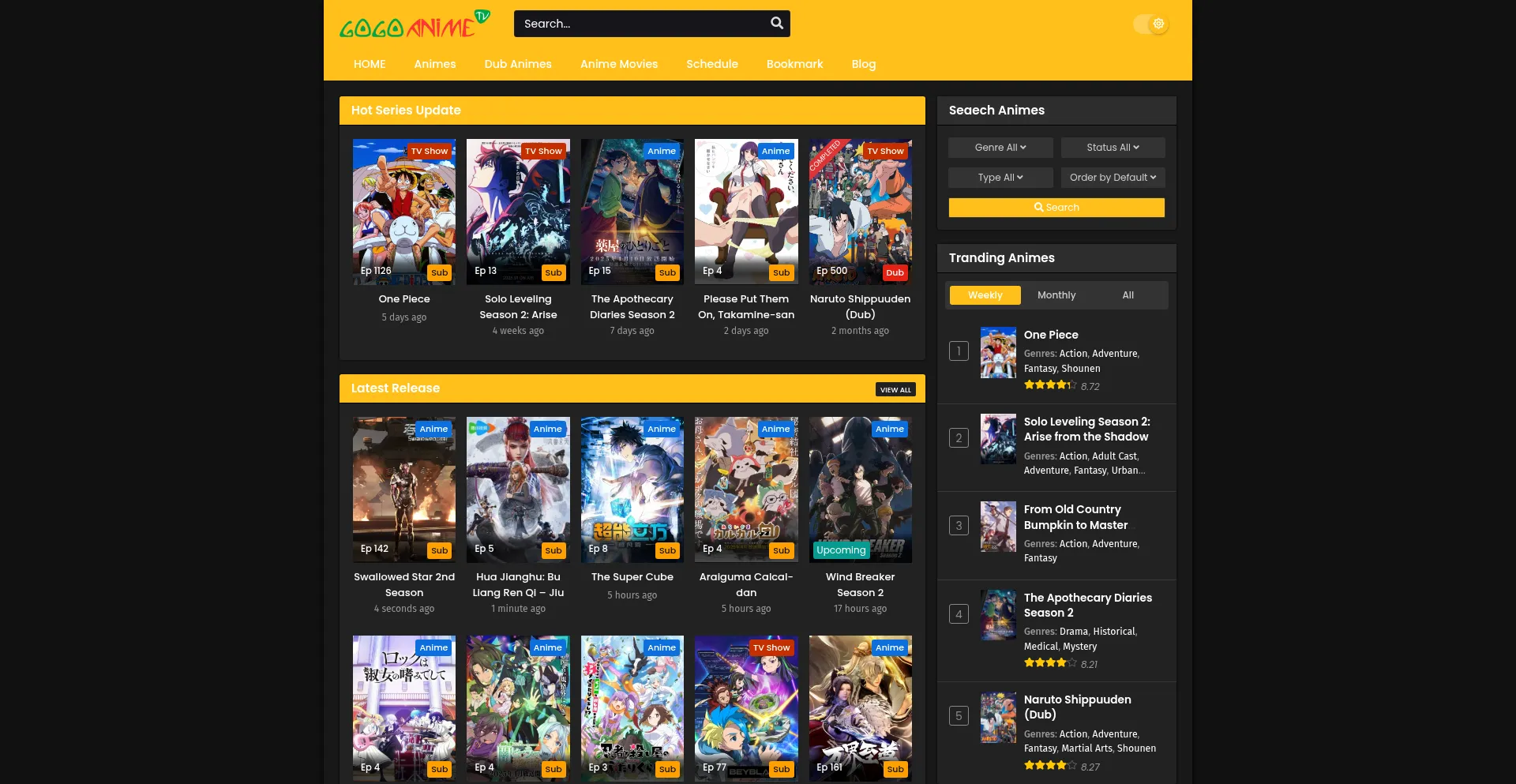View the Schedule page
Image resolution: width=1516 pixels, height=784 pixels.
(712, 64)
